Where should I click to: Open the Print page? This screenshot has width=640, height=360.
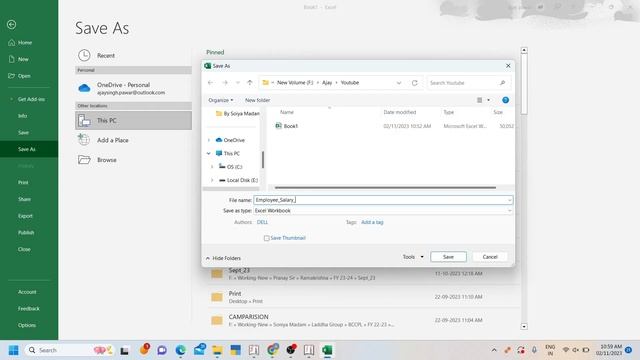pyautogui.click(x=23, y=182)
